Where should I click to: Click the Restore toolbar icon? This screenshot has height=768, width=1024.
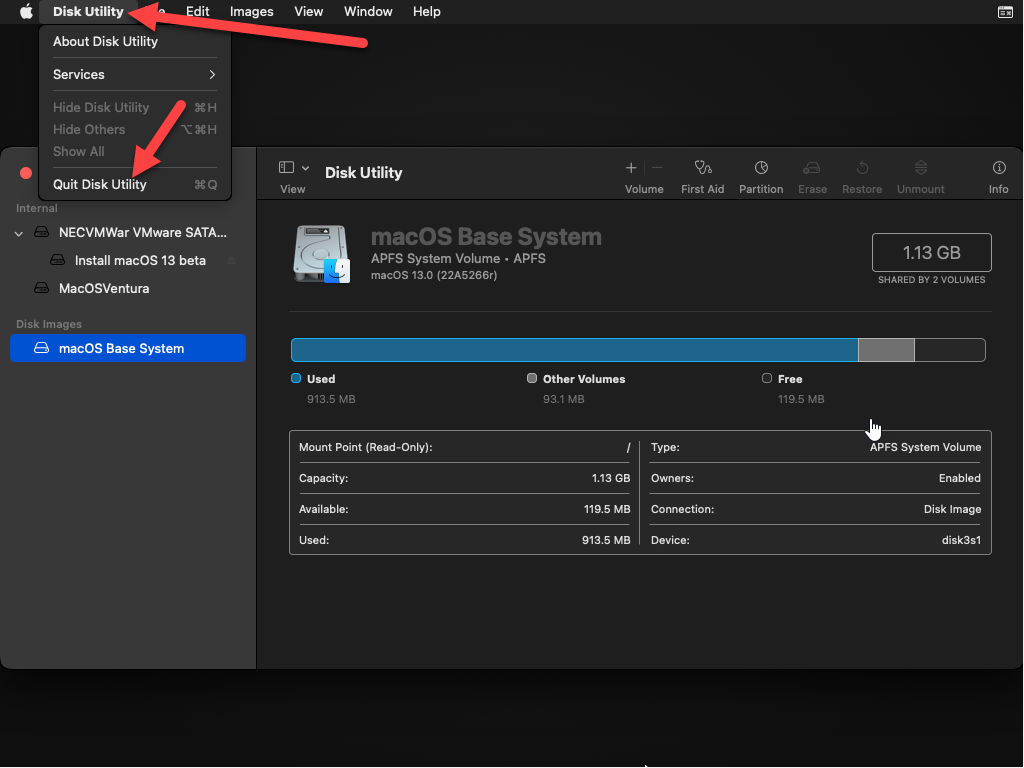(x=862, y=169)
